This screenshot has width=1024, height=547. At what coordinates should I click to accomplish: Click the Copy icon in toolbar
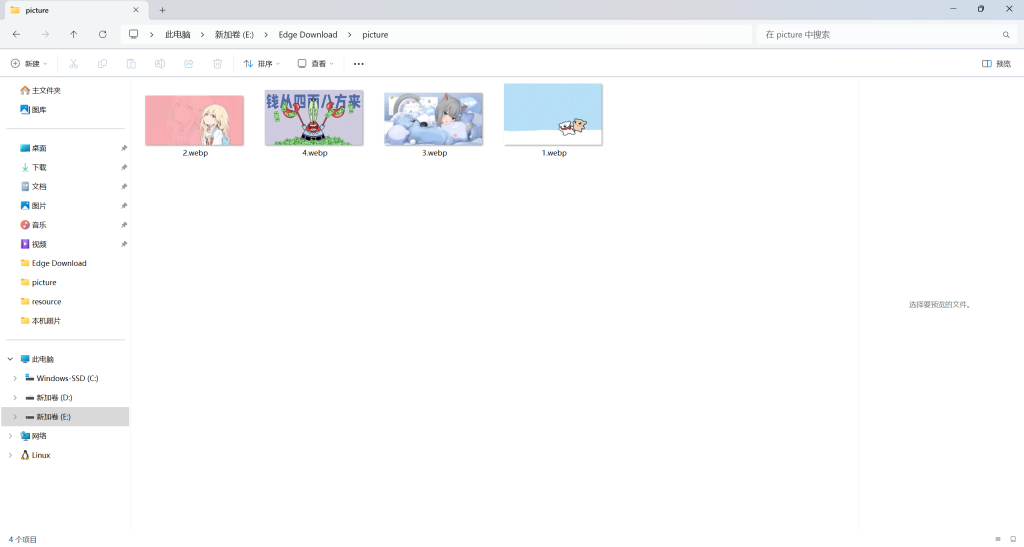coord(103,64)
